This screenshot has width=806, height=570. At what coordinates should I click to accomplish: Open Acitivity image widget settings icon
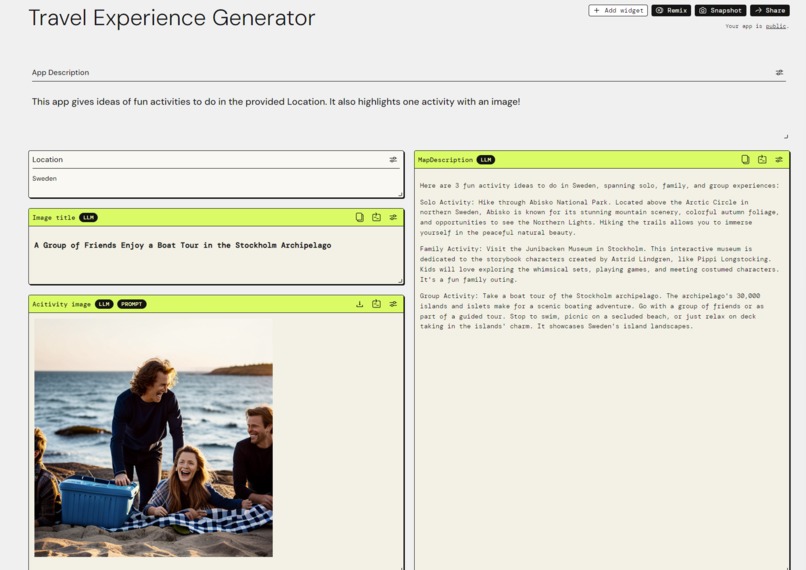[x=393, y=304]
